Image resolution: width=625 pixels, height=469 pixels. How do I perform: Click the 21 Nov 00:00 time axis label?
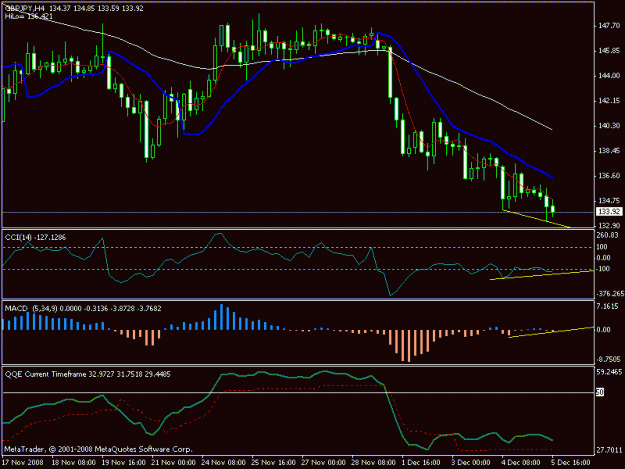[x=174, y=463]
